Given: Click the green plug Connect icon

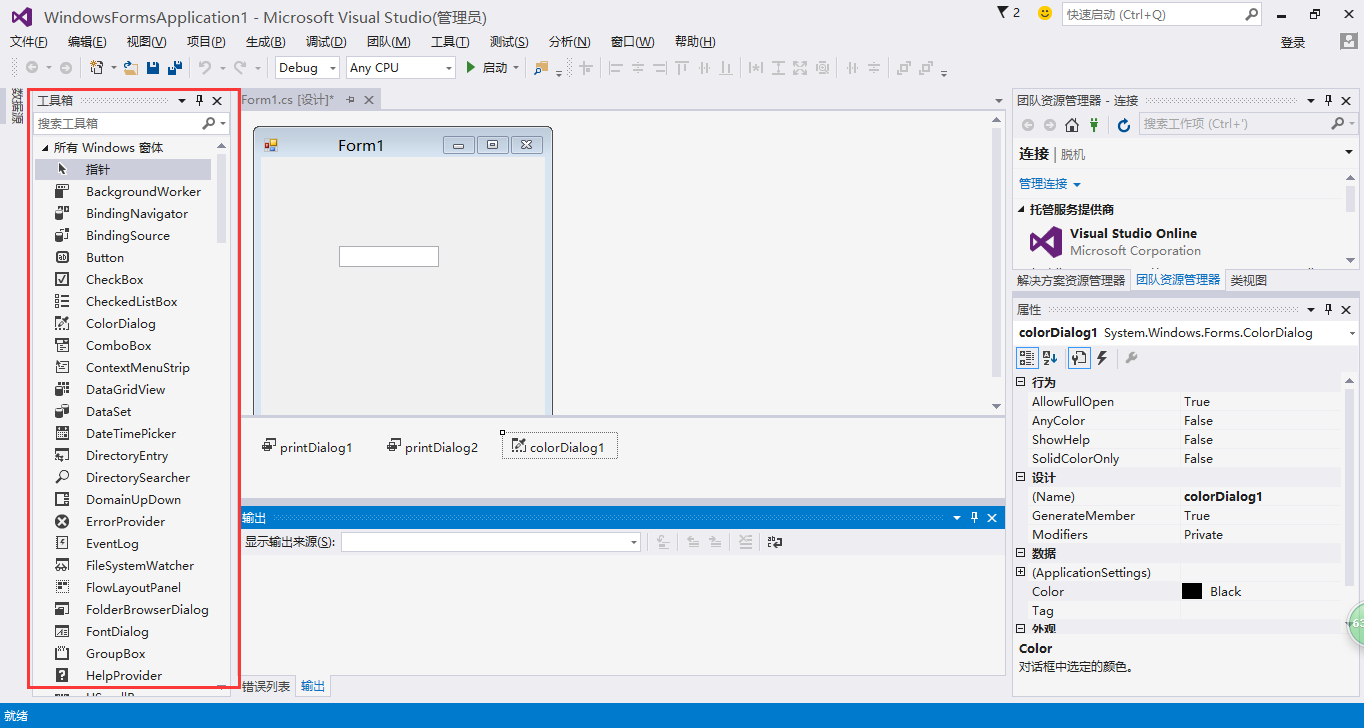Looking at the screenshot, I should tap(1095, 125).
